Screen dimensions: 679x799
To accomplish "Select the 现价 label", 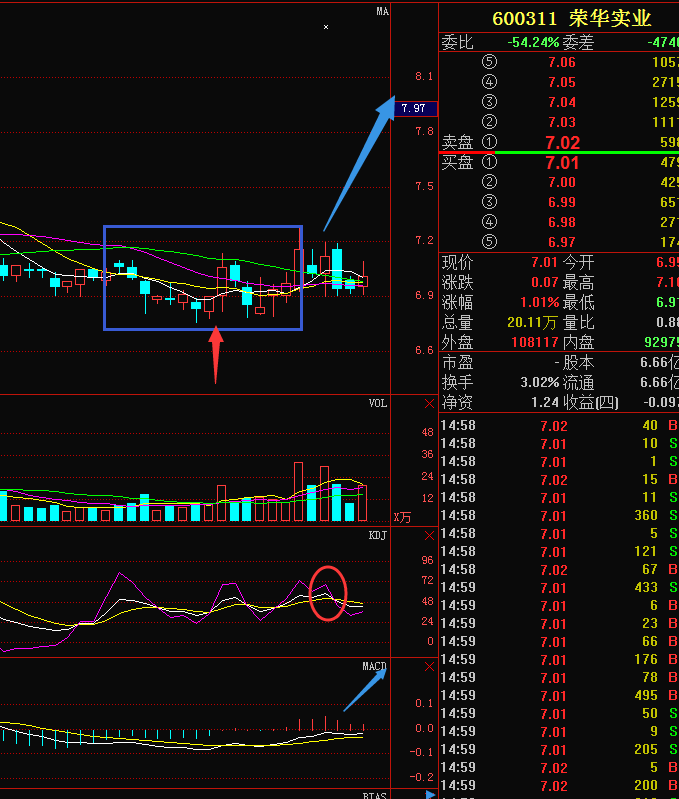I will pyautogui.click(x=457, y=262).
